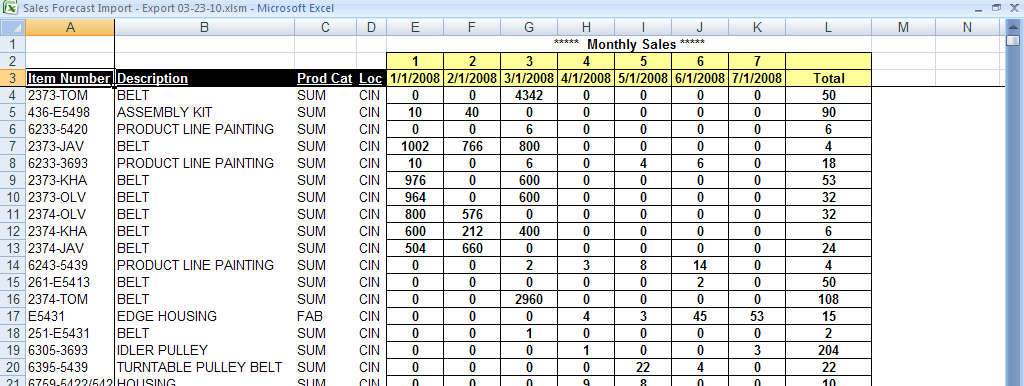Select item number cell '6305-3693'
The height and width of the screenshot is (386, 1024).
coord(70,350)
